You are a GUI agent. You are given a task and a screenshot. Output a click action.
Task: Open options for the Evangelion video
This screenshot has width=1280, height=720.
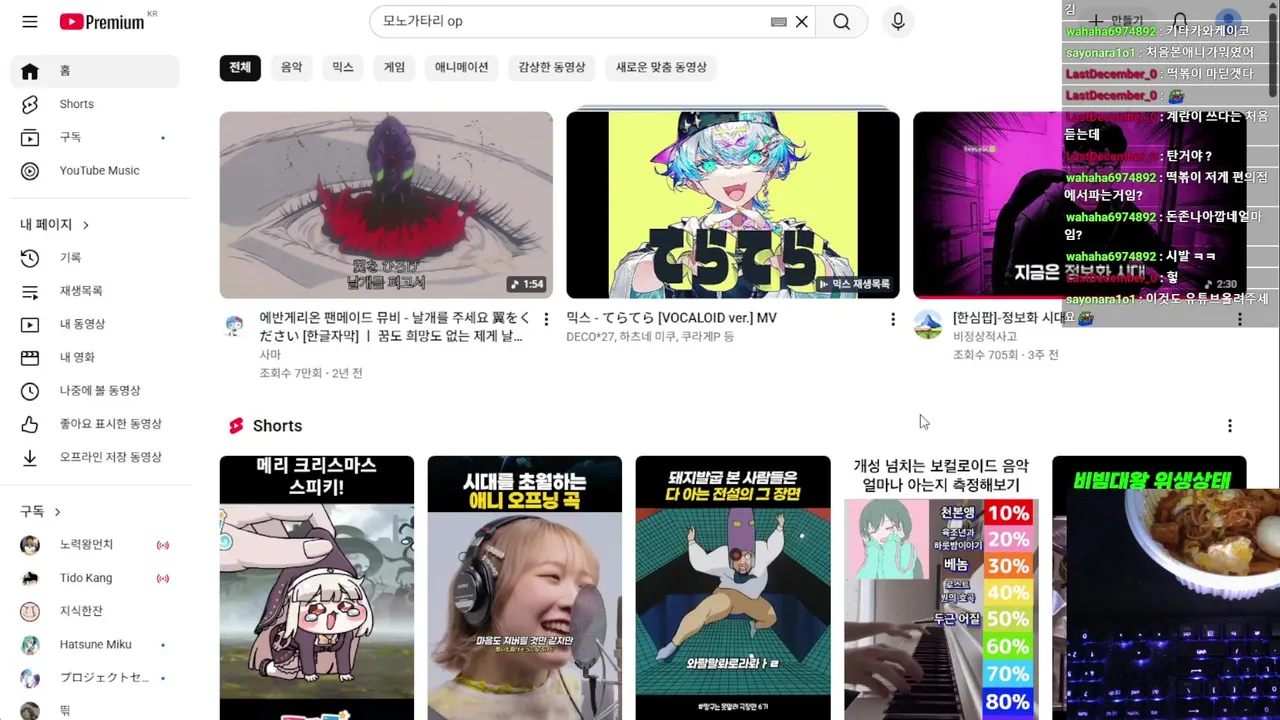(546, 319)
